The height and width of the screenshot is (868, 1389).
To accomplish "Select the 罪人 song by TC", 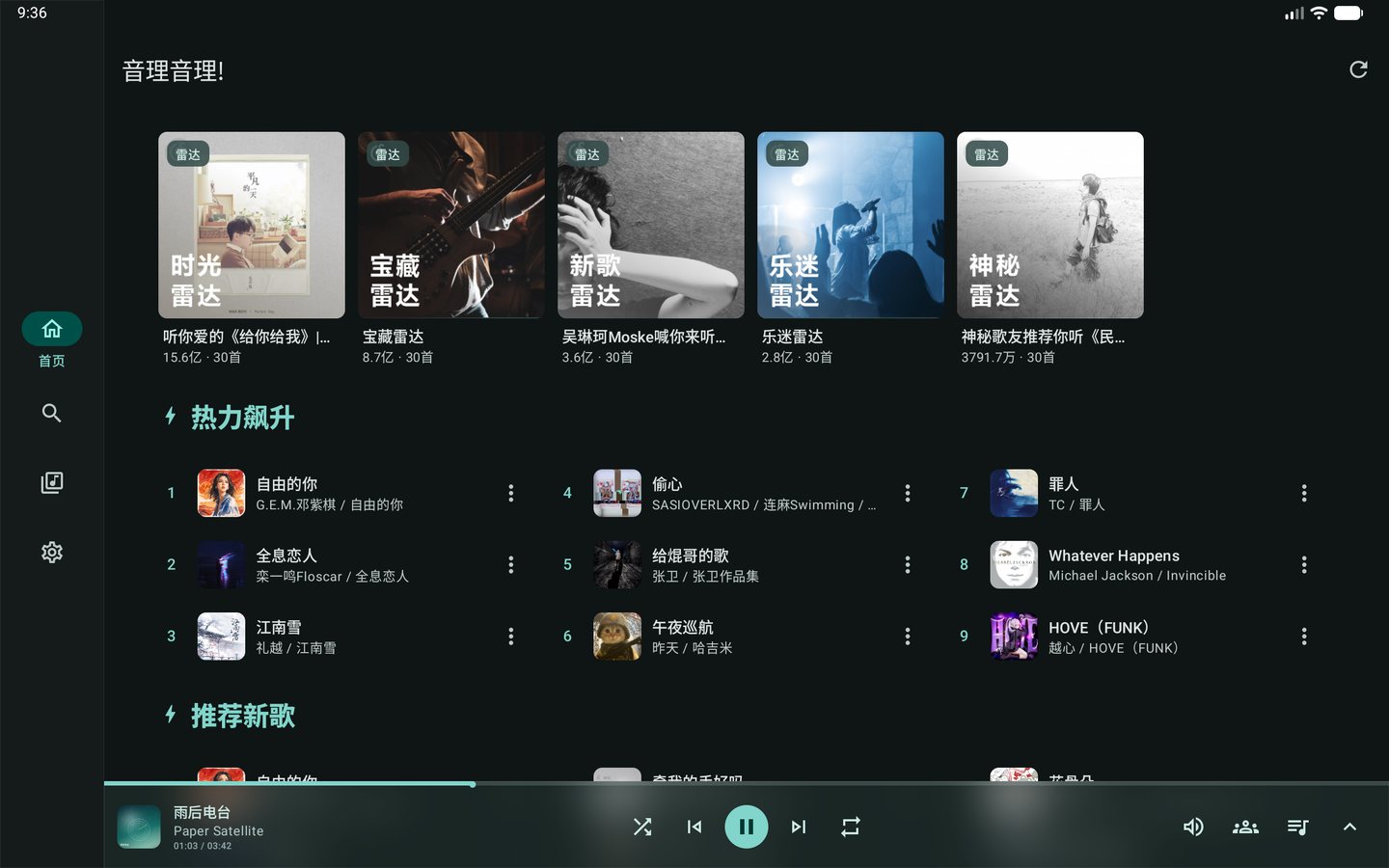I will tap(1140, 493).
